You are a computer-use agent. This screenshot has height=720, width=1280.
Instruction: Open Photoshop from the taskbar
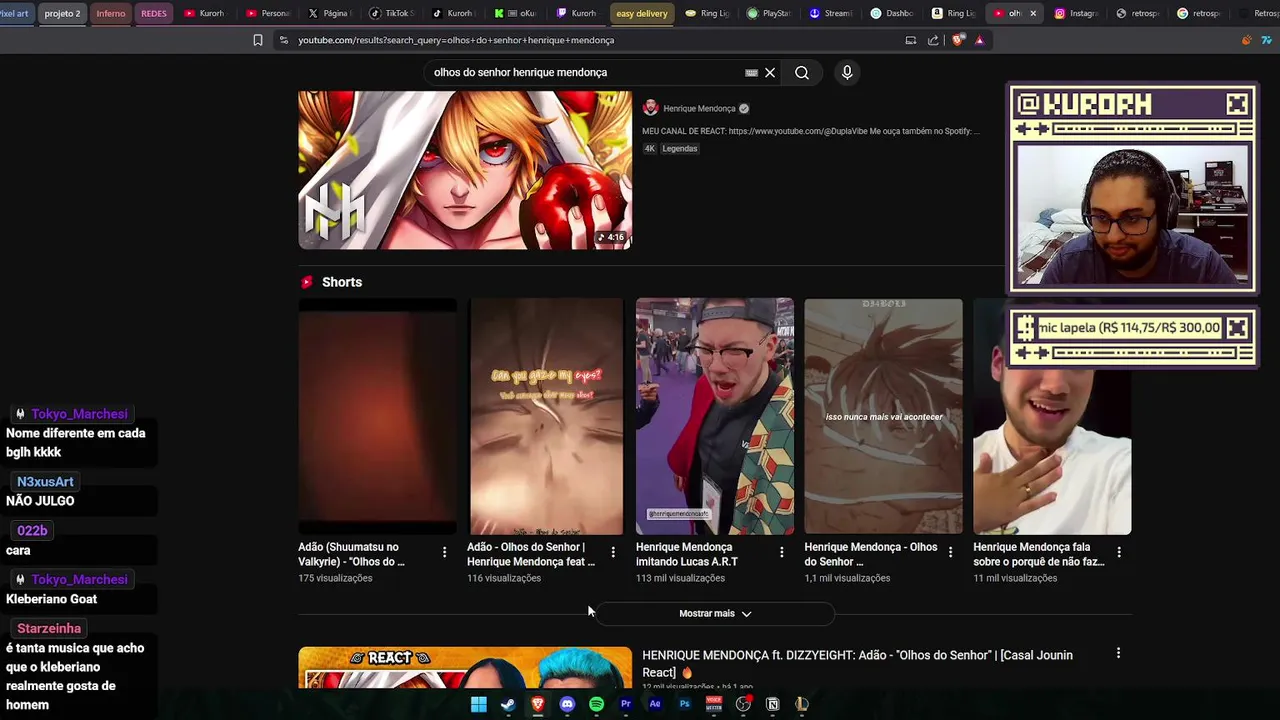coord(684,704)
